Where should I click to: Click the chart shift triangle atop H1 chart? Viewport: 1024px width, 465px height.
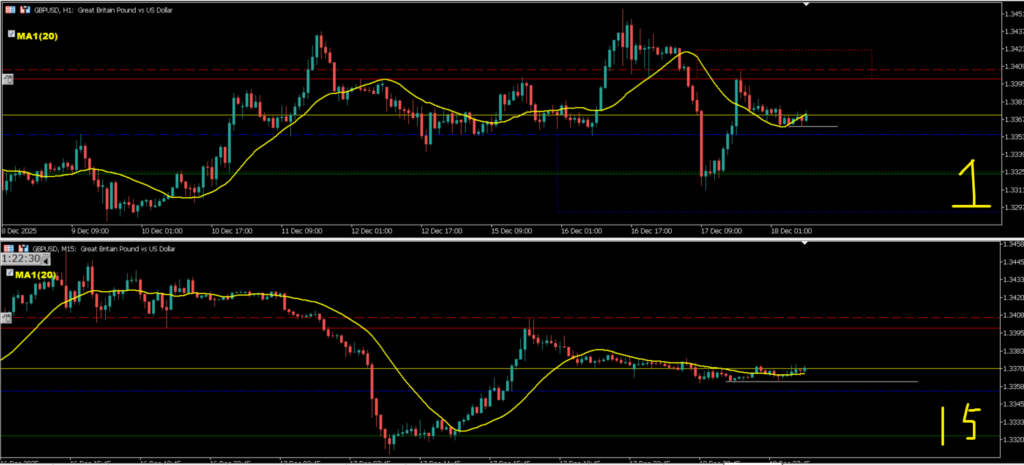click(x=807, y=4)
